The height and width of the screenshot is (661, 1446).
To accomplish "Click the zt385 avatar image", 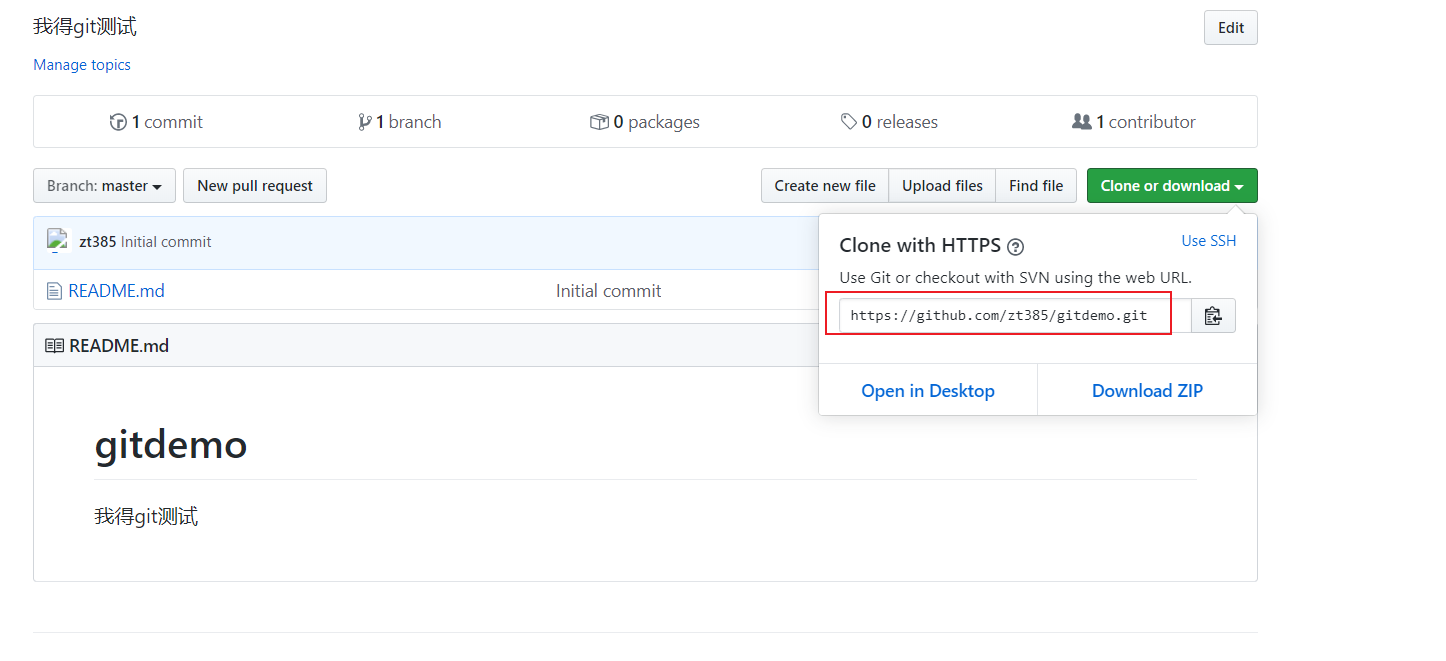I will [58, 241].
